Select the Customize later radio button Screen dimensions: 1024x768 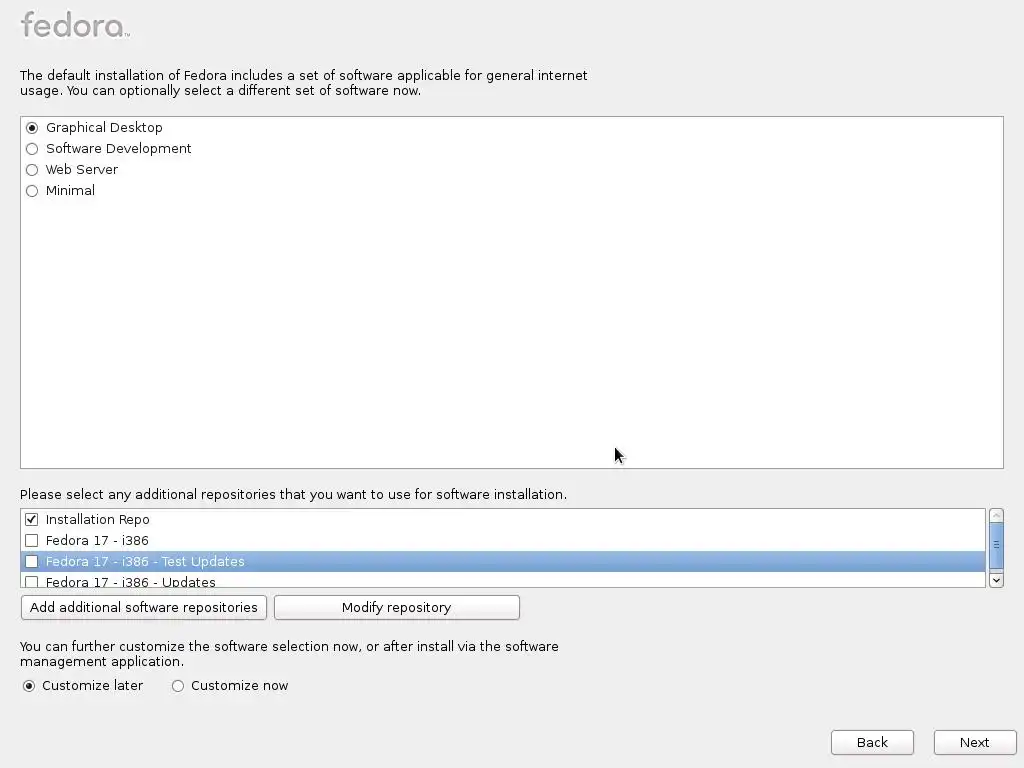[x=29, y=686]
